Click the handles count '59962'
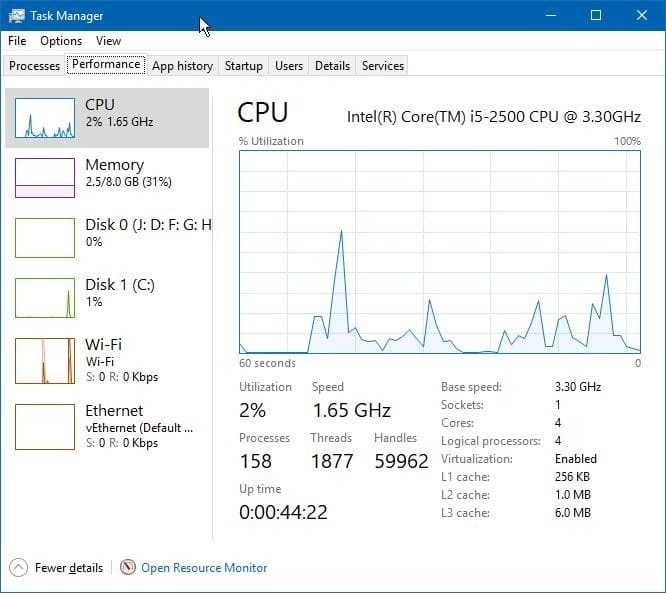 (x=401, y=461)
